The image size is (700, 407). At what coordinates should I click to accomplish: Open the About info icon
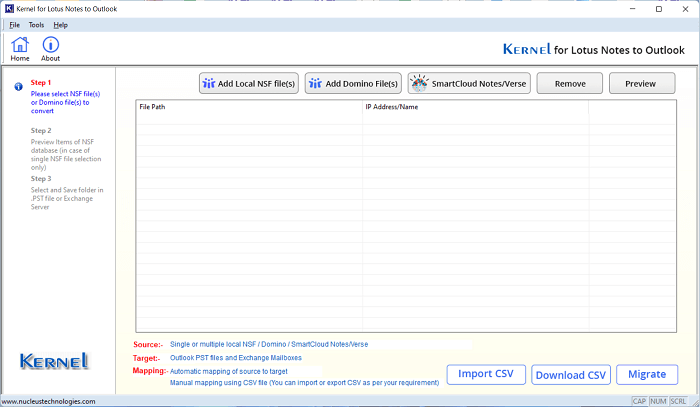click(50, 49)
